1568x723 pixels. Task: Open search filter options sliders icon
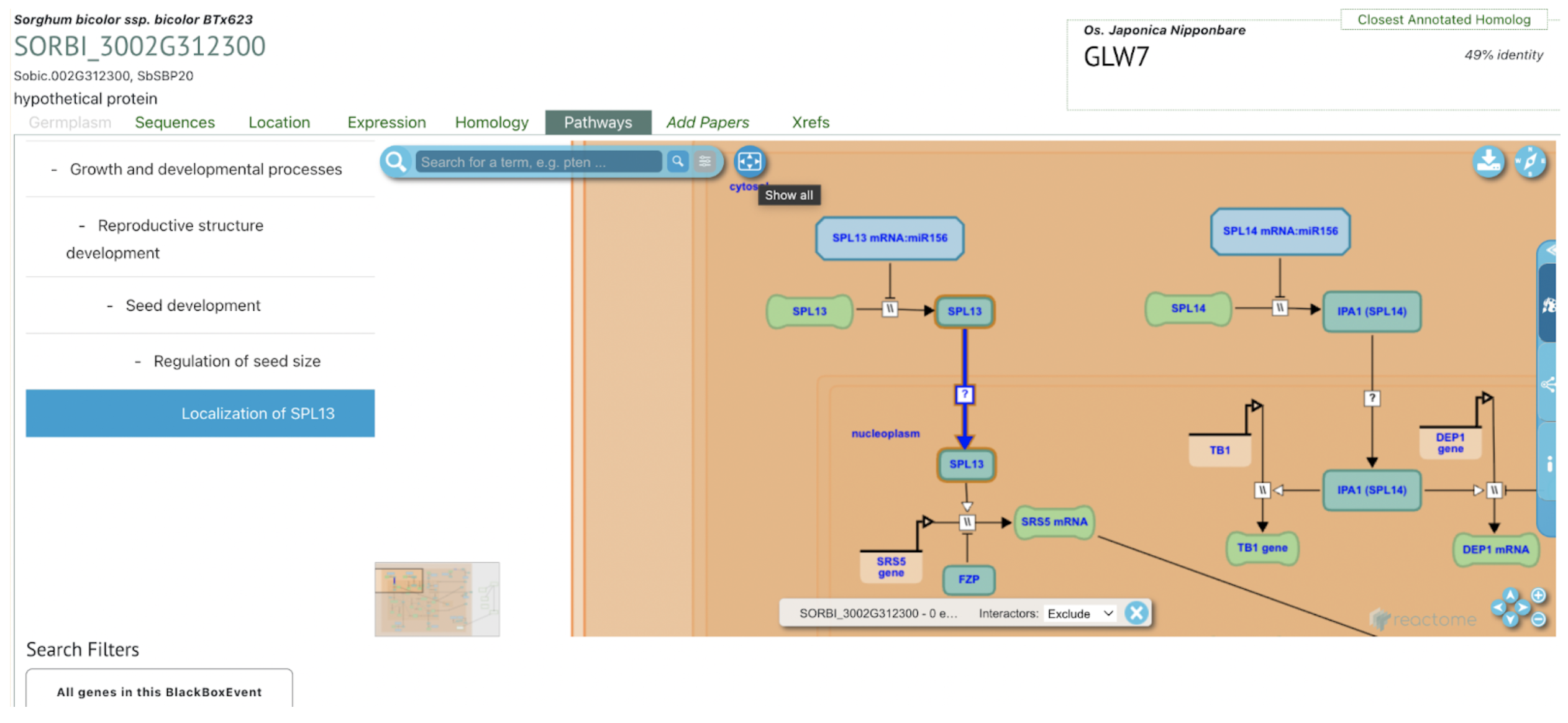click(705, 161)
